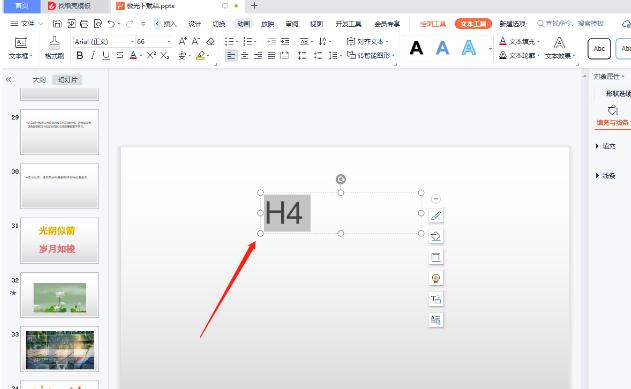Select slide 33 thumbnail with landscape photo
631x389 pixels.
click(x=60, y=349)
